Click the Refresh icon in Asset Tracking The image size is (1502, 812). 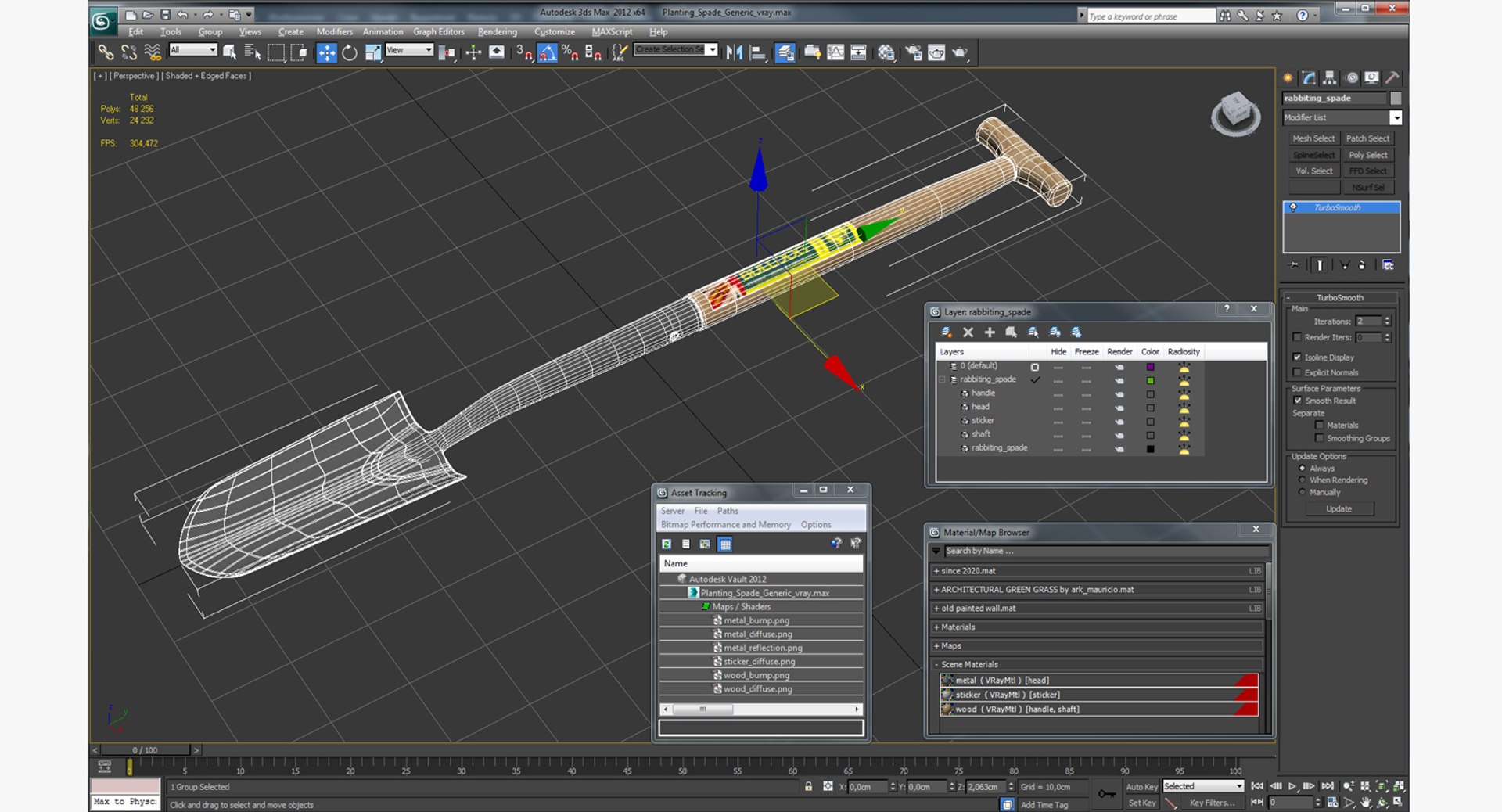(667, 544)
